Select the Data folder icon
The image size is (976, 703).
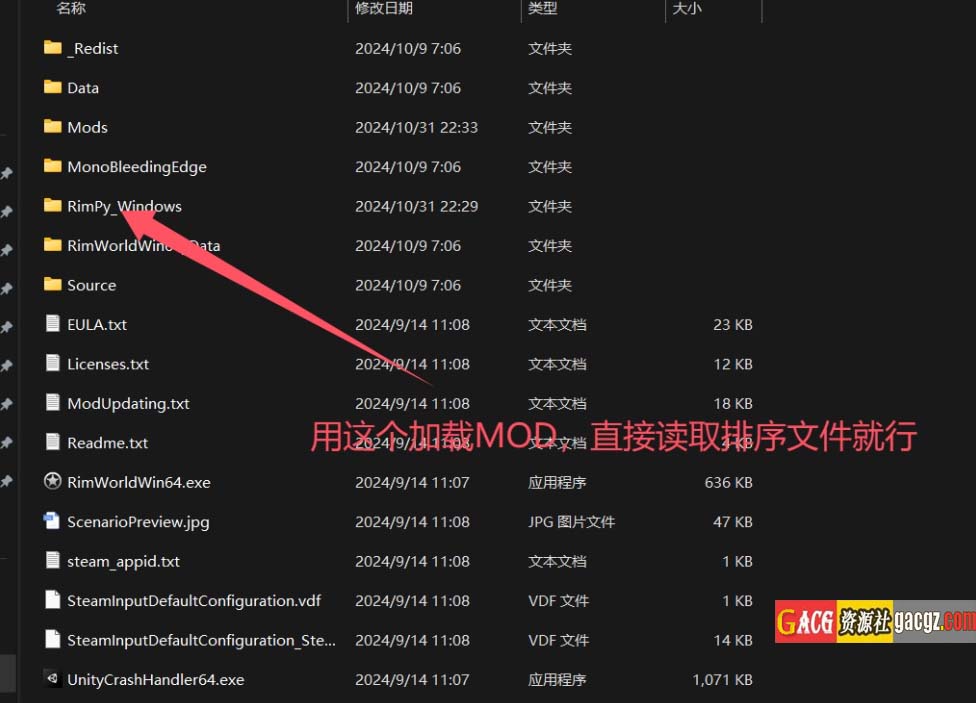[53, 87]
